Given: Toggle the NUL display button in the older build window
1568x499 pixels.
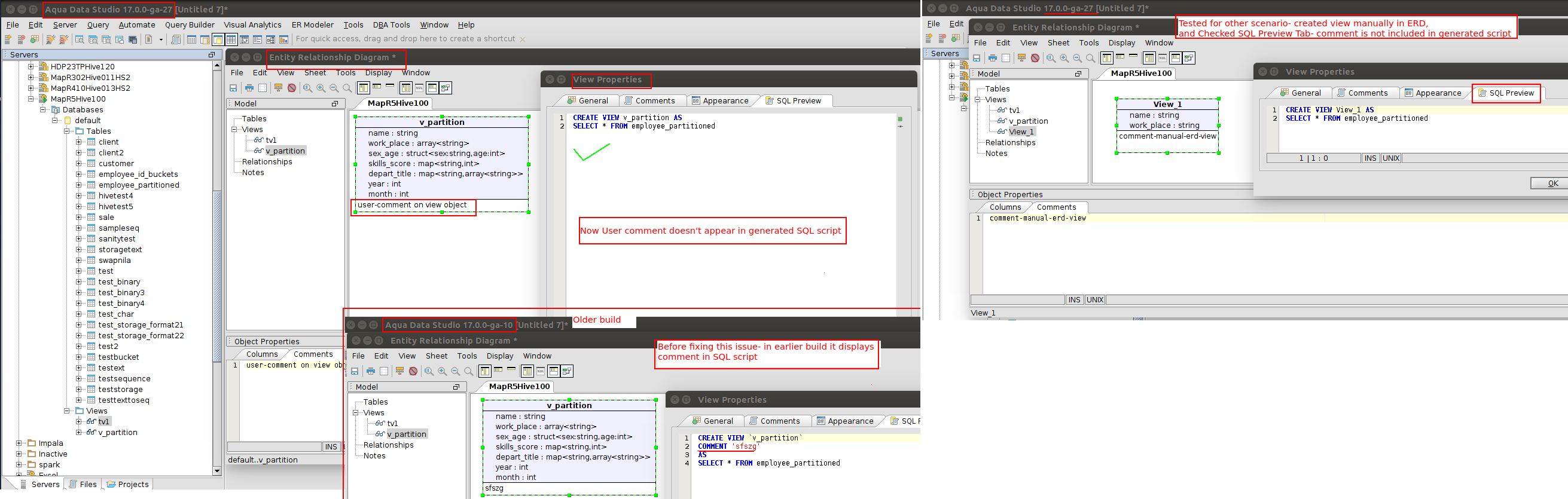Looking at the screenshot, I should [541, 371].
